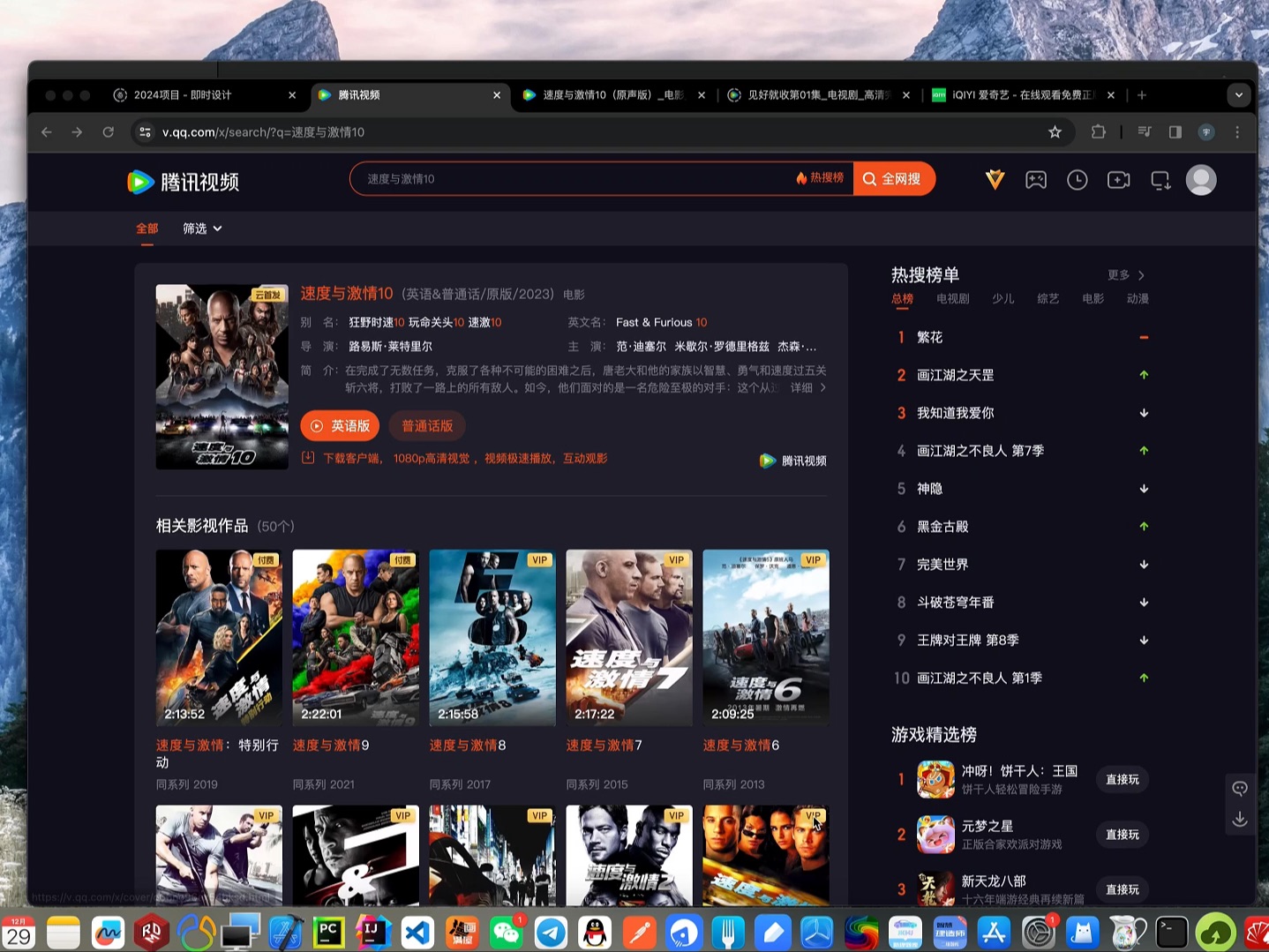The height and width of the screenshot is (952, 1269).
Task: Expand 详细 to read full synopsis
Action: pyautogui.click(x=807, y=387)
